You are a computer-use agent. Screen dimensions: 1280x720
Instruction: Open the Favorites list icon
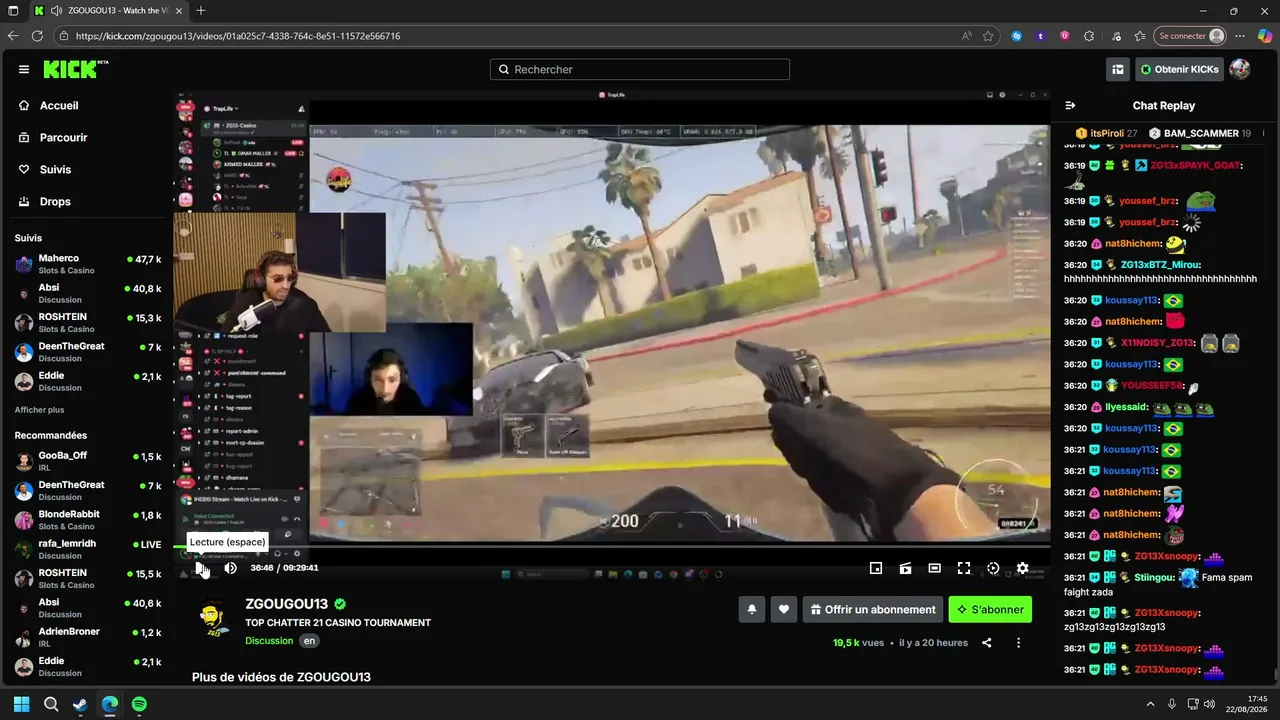tap(1140, 36)
